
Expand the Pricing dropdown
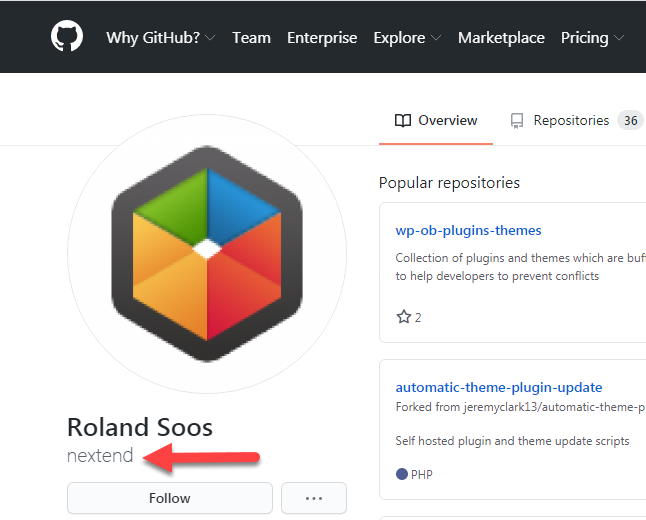click(x=592, y=38)
